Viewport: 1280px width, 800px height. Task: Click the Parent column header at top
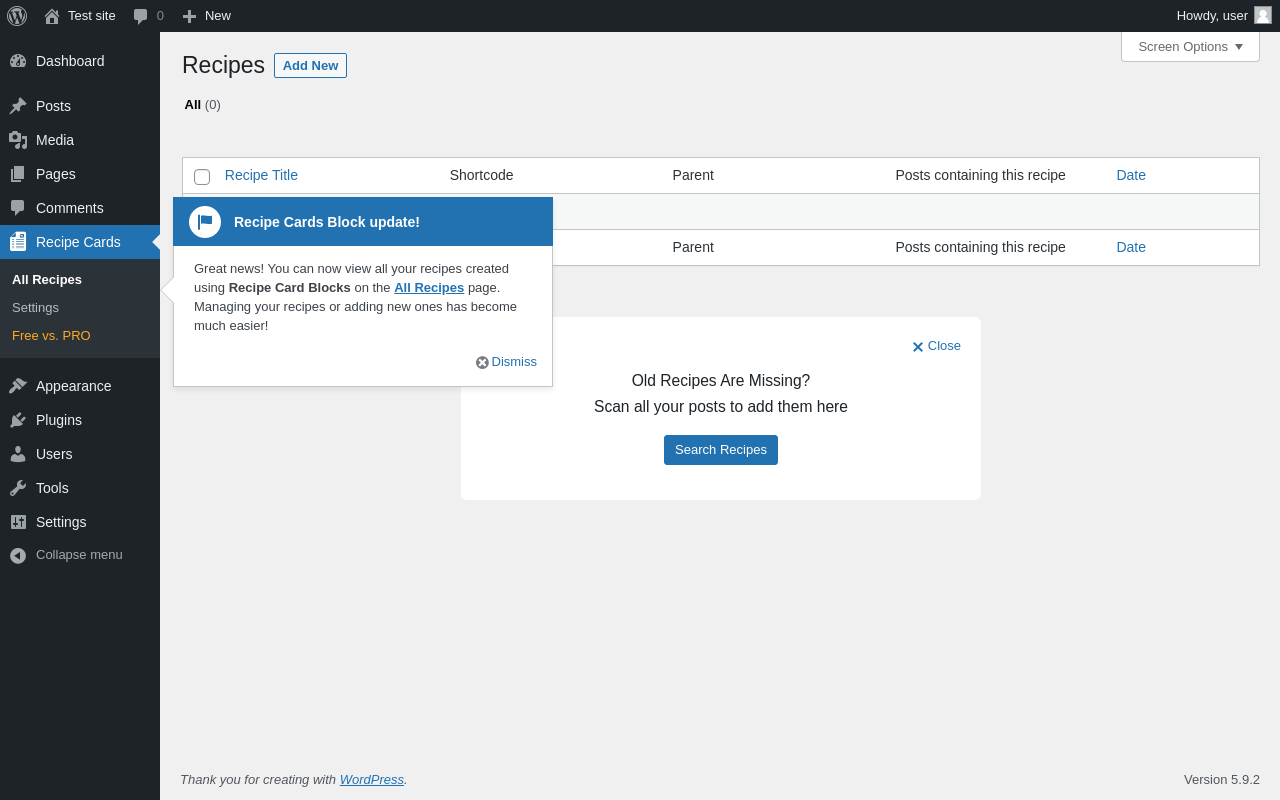click(693, 175)
